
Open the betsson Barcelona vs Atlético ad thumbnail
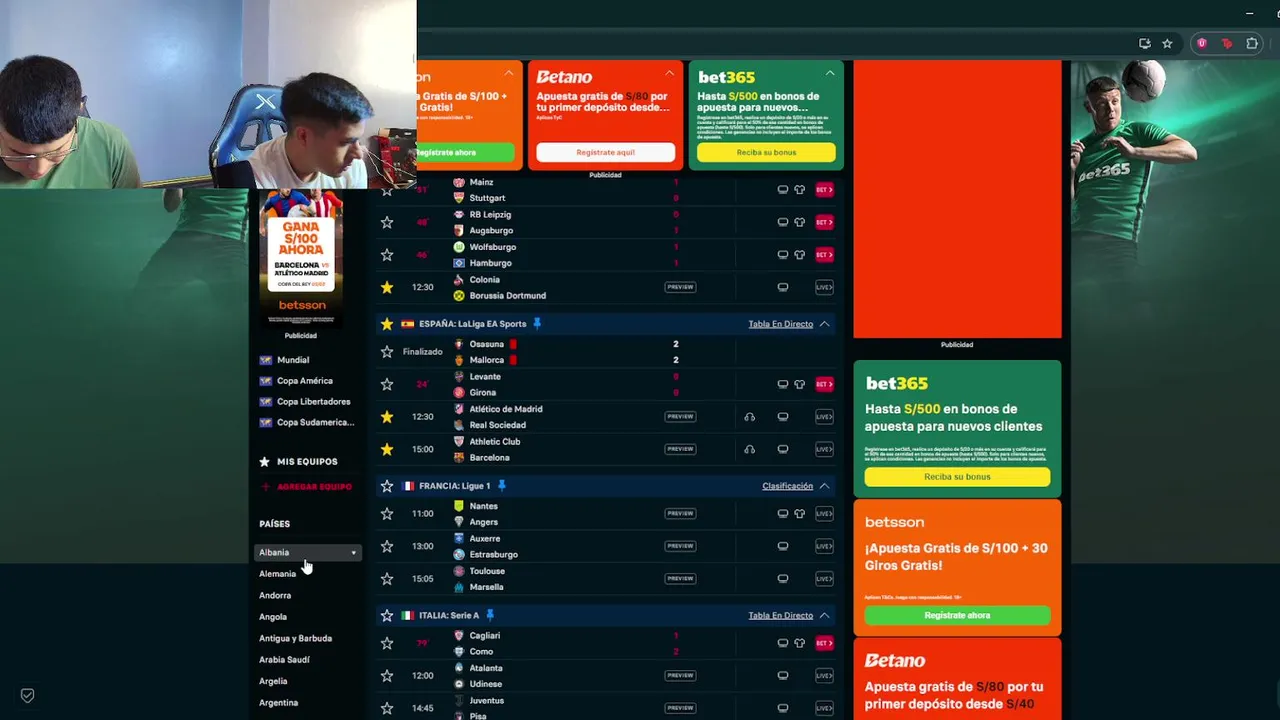pos(301,258)
